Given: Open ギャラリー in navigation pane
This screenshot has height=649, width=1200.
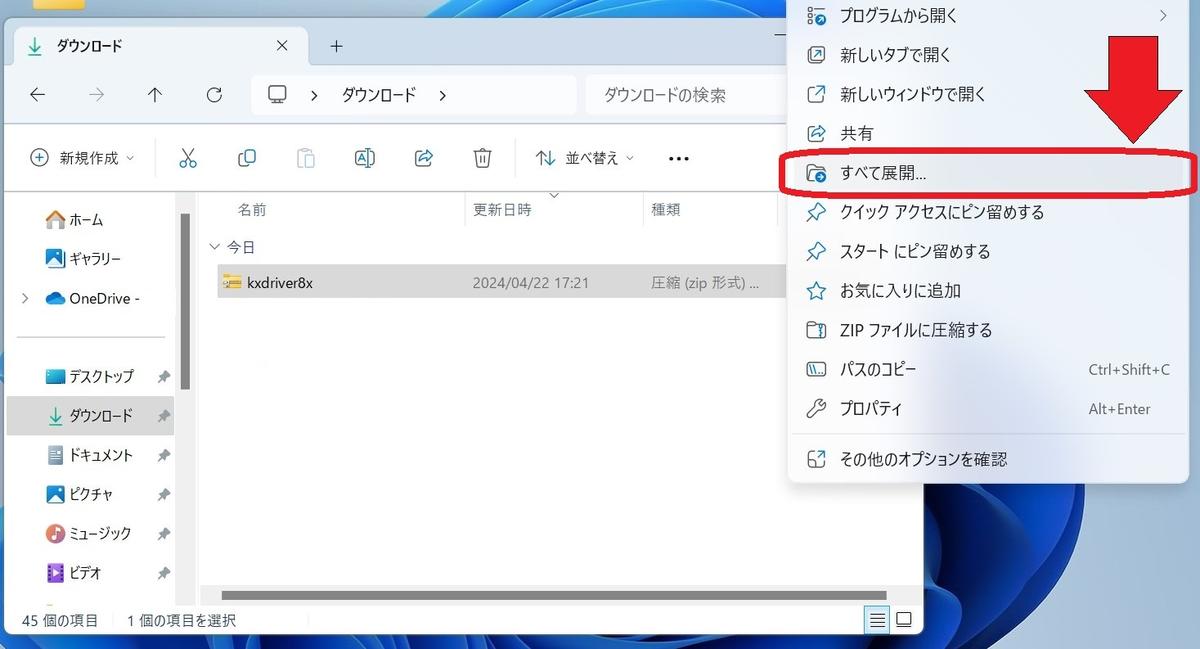Looking at the screenshot, I should [x=83, y=259].
